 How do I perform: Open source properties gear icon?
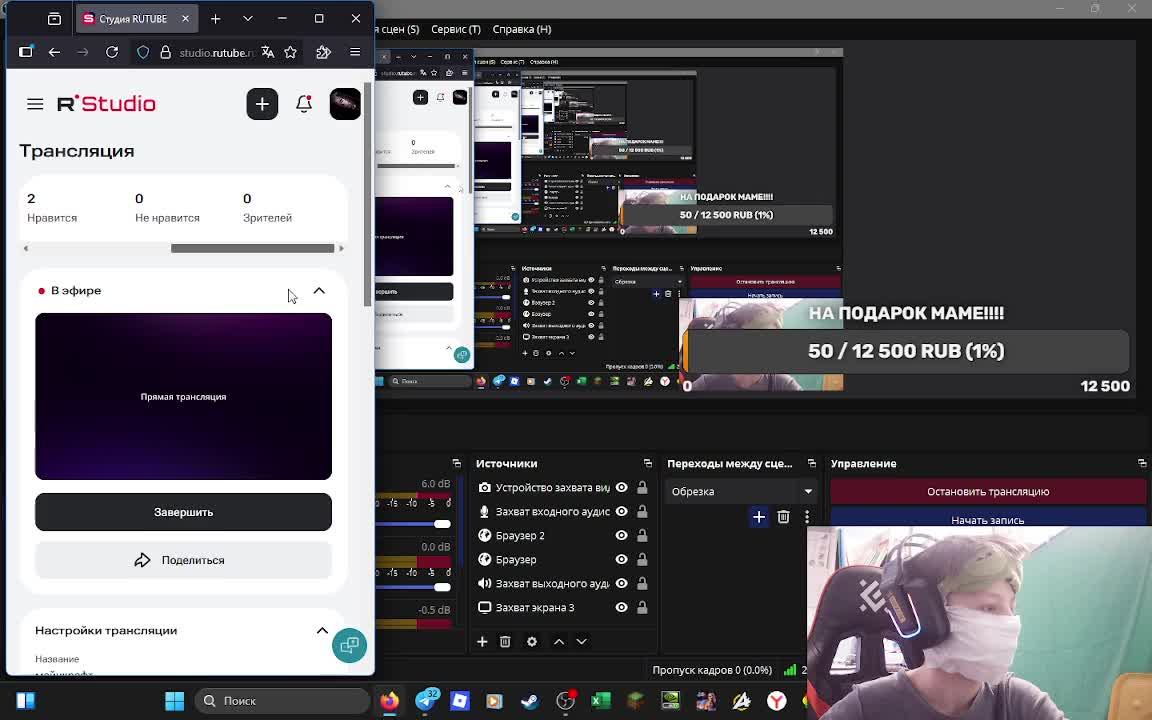[532, 641]
